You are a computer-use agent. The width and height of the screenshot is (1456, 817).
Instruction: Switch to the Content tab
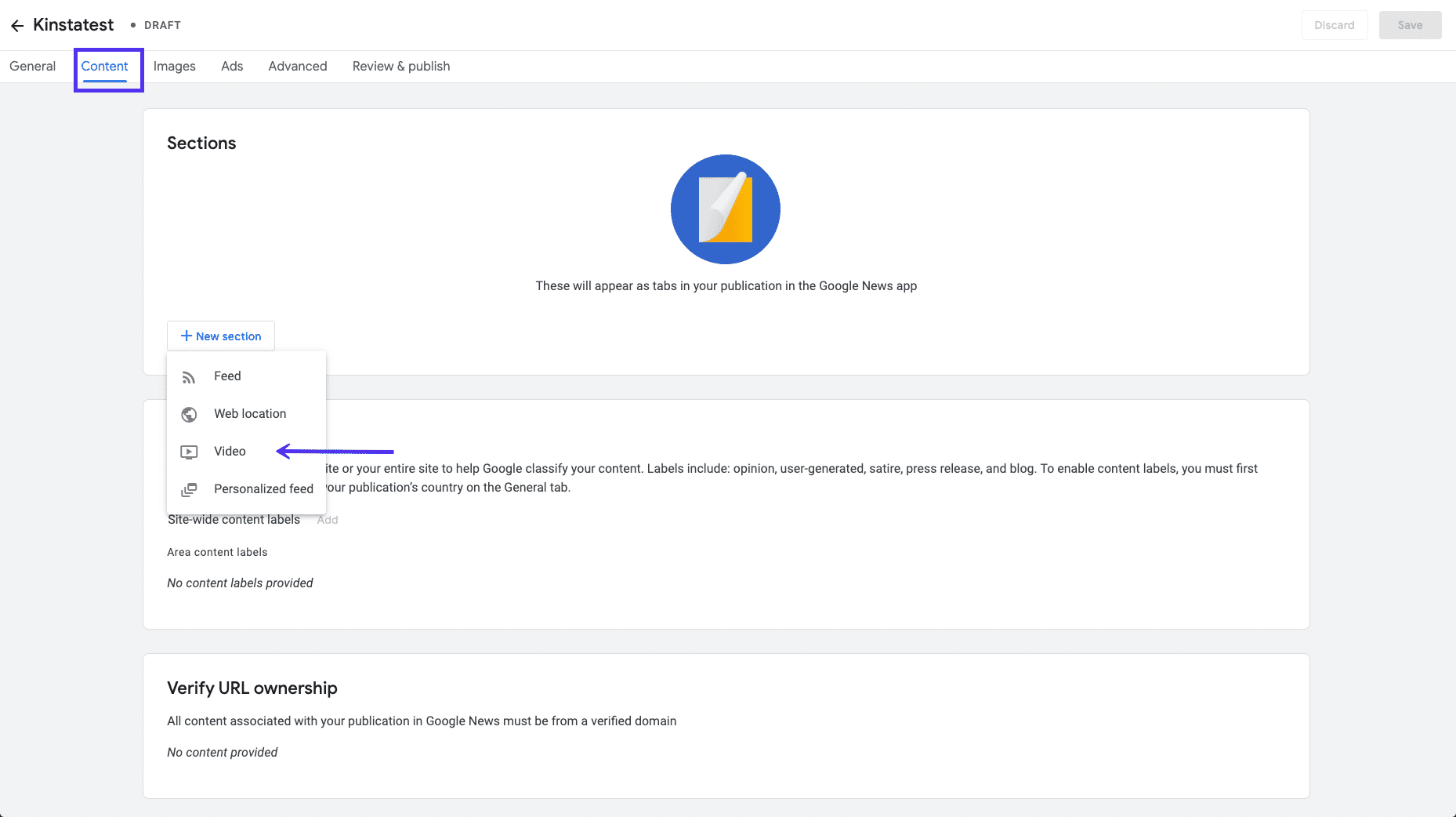(104, 67)
